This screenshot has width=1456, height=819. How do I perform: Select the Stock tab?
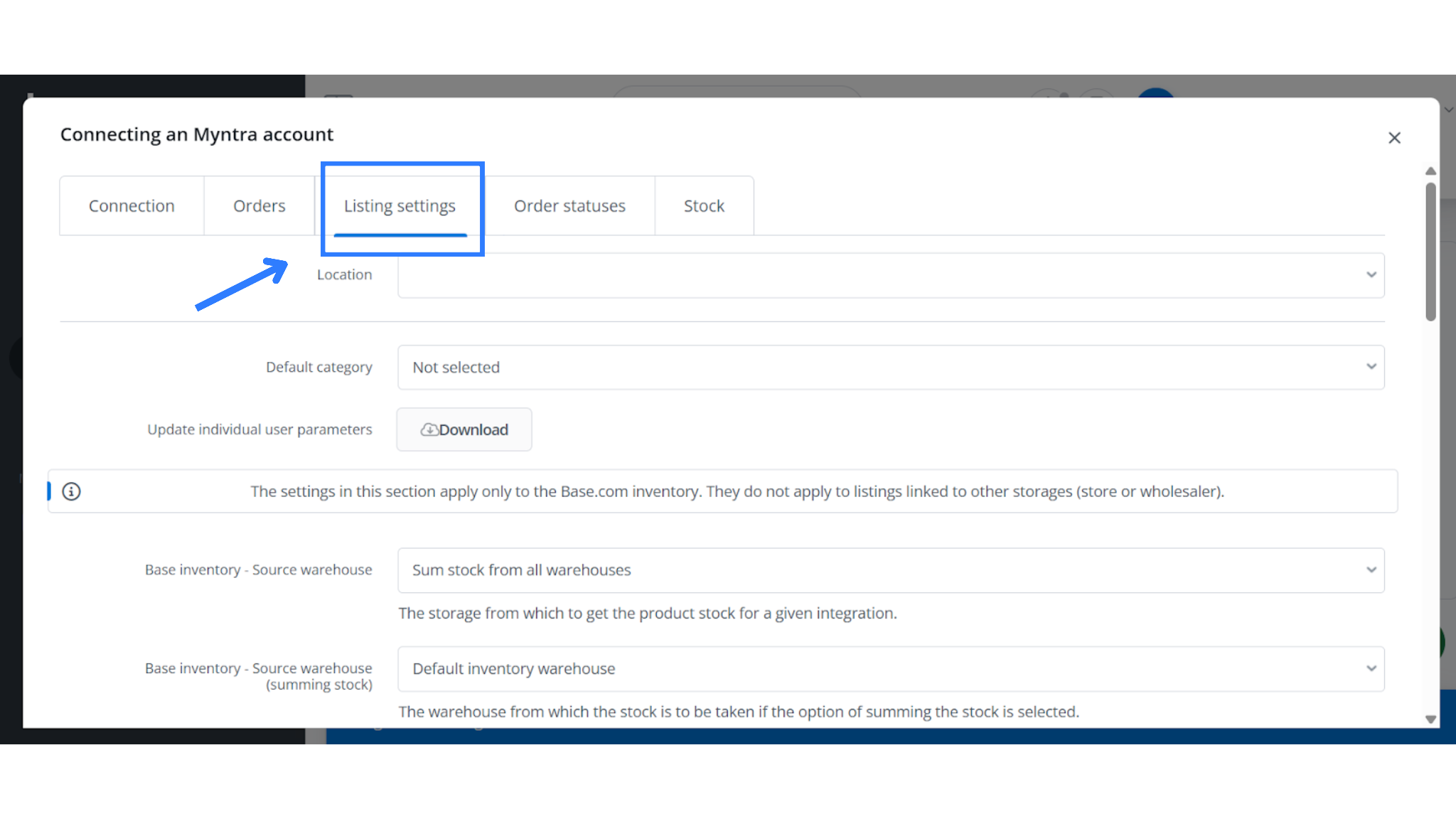(704, 206)
